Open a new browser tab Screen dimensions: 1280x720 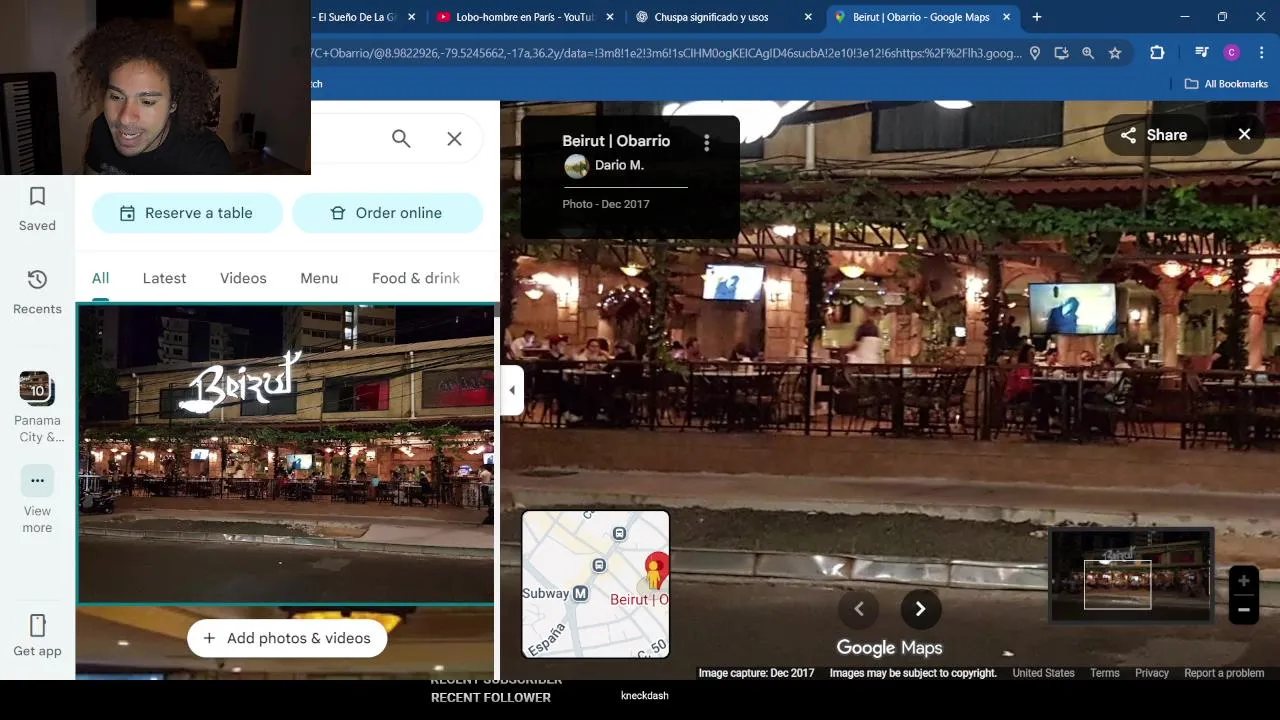1037,17
